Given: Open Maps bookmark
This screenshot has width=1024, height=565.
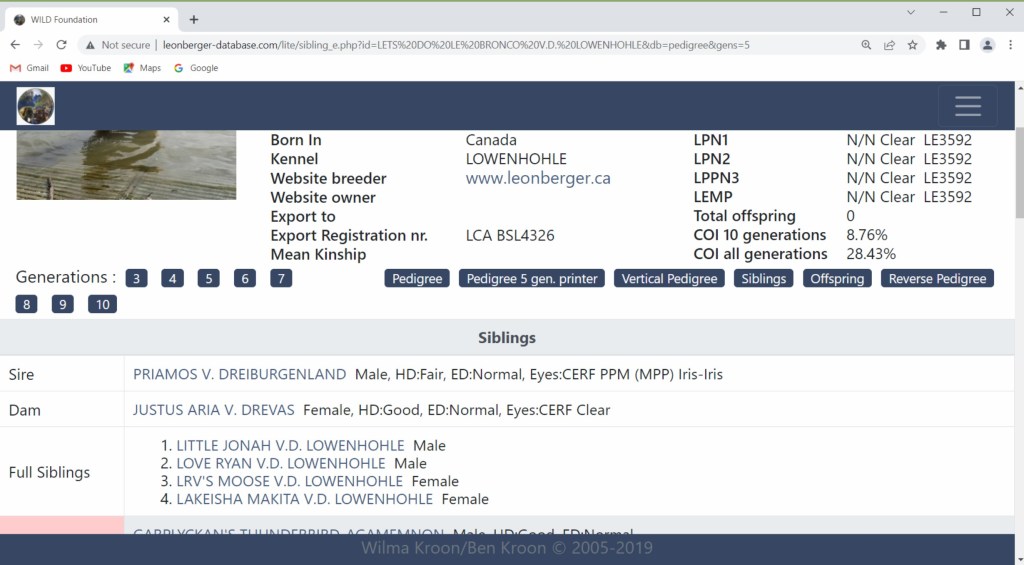Looking at the screenshot, I should click(142, 68).
